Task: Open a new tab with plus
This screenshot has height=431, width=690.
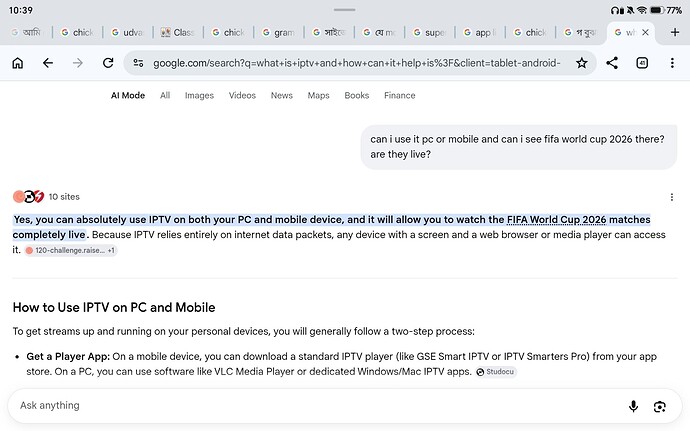Action: (x=675, y=32)
